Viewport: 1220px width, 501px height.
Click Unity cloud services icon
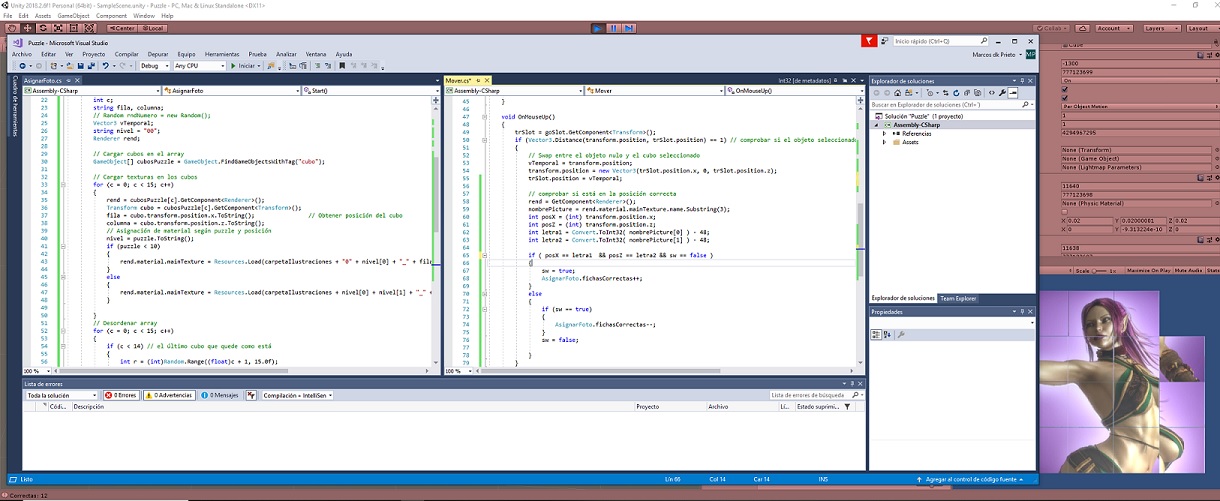[1083, 28]
